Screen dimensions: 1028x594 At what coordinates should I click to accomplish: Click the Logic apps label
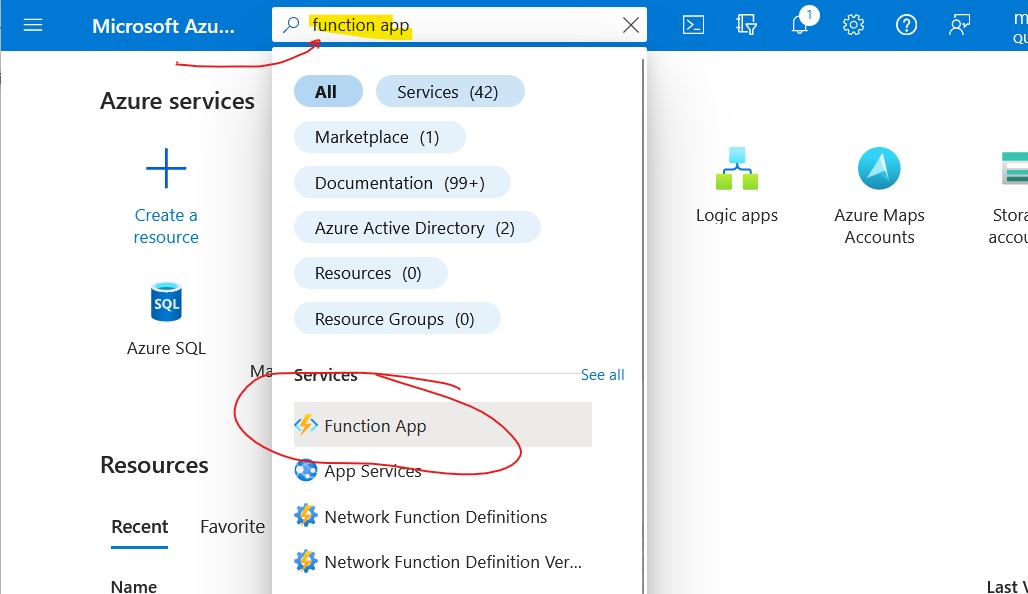(737, 215)
